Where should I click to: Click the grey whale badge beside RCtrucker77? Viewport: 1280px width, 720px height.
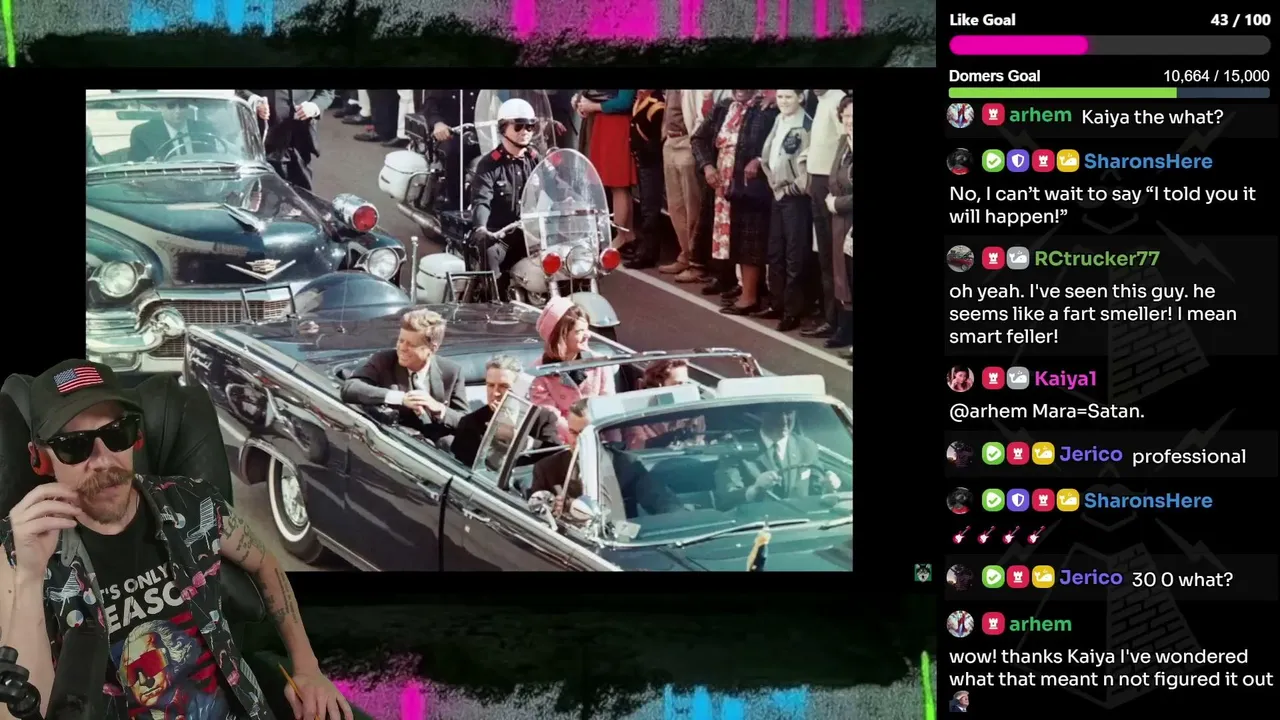click(1018, 258)
